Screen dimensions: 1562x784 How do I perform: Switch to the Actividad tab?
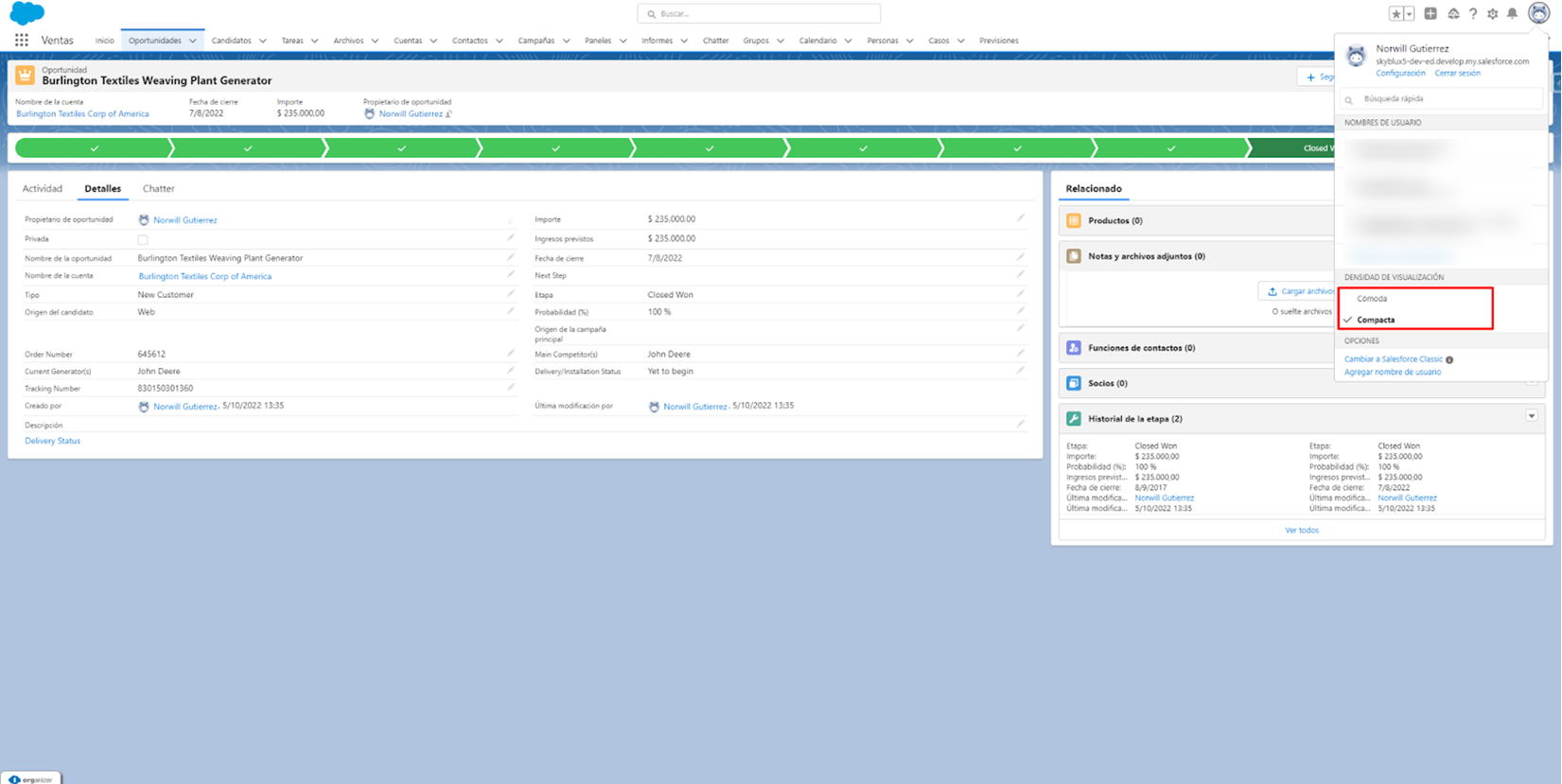[43, 188]
